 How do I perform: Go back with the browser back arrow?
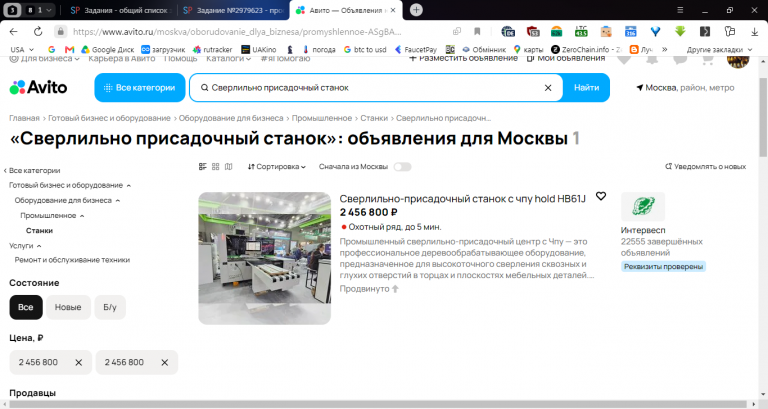click(x=13, y=31)
